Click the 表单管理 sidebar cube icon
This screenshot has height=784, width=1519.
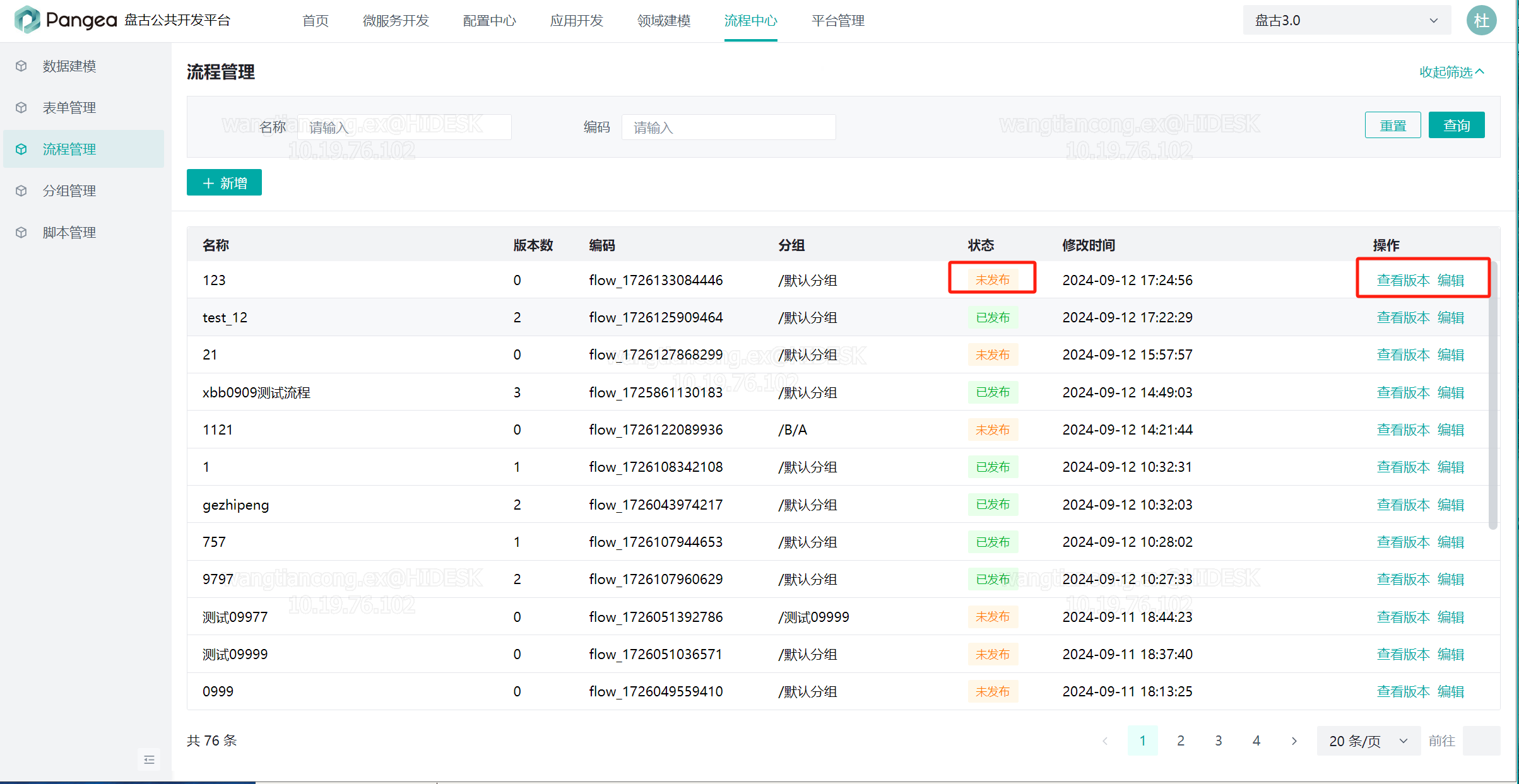(x=21, y=108)
